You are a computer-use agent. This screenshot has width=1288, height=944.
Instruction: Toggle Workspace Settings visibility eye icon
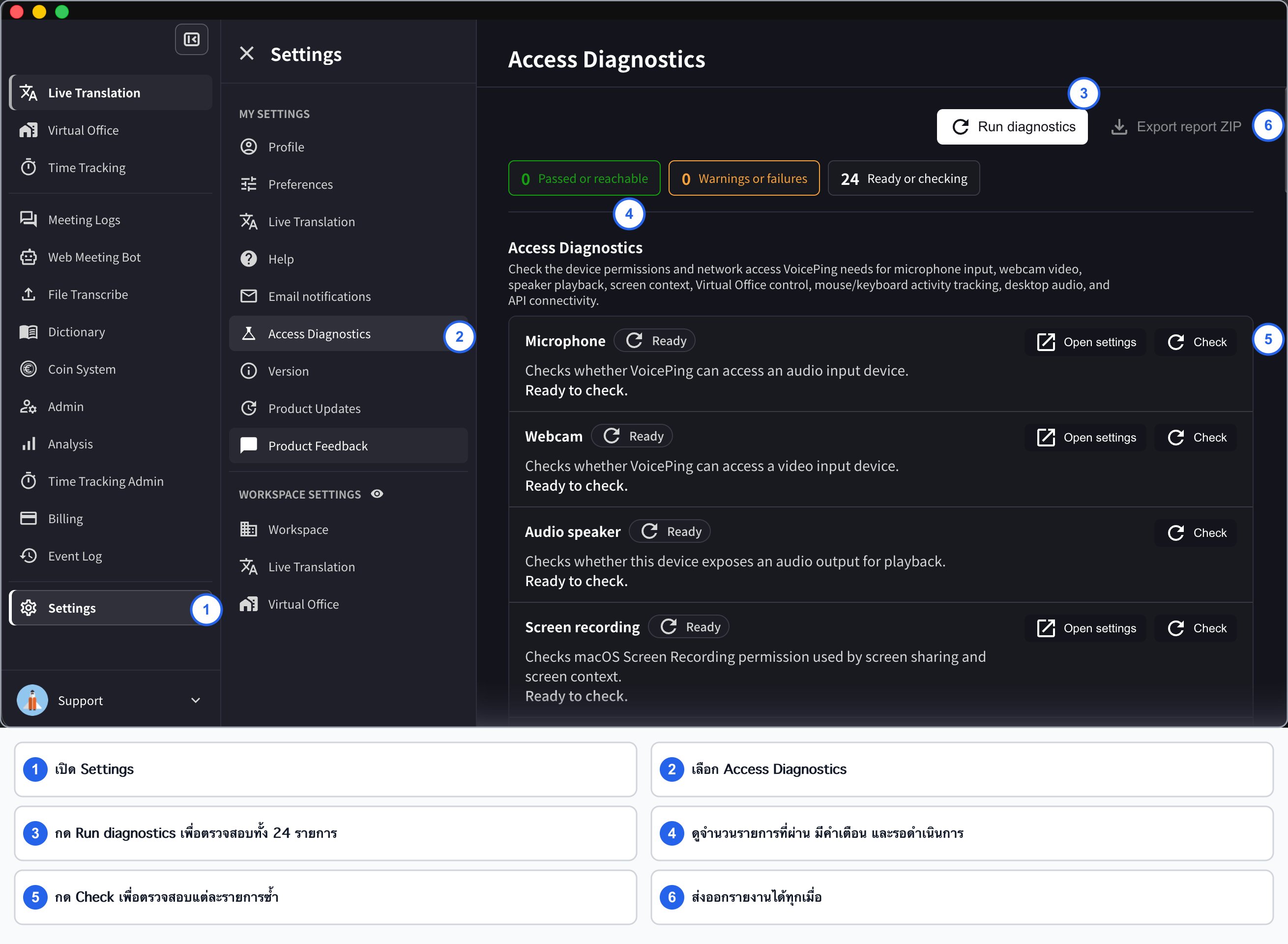[377, 494]
